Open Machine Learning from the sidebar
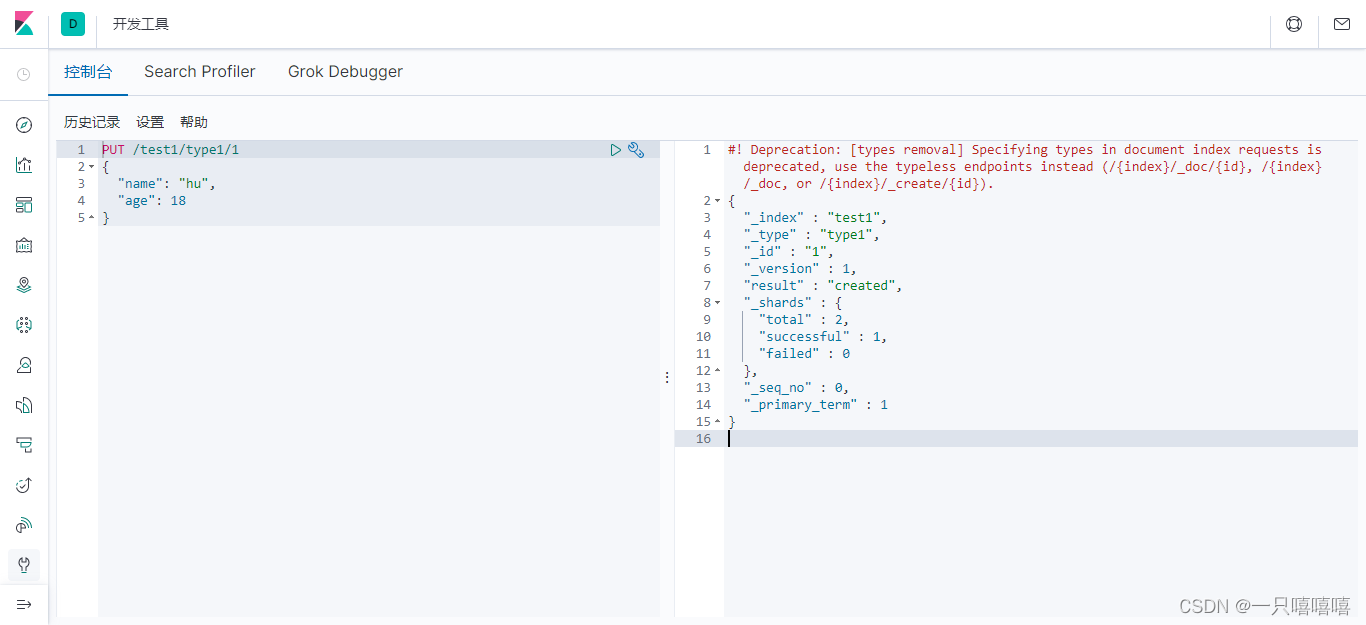This screenshot has width=1366, height=625. [24, 325]
